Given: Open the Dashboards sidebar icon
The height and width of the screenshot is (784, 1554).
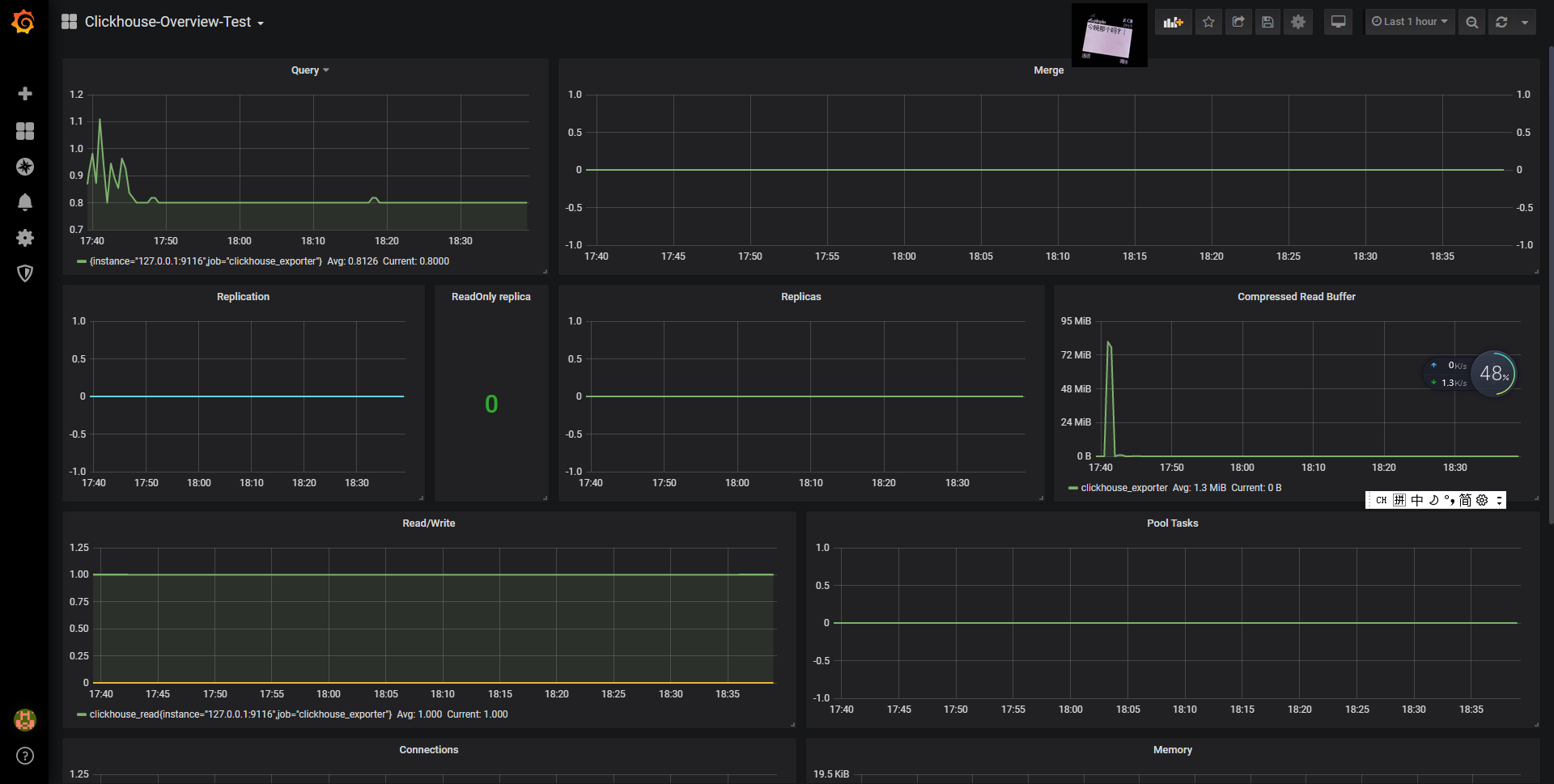Looking at the screenshot, I should [25, 131].
